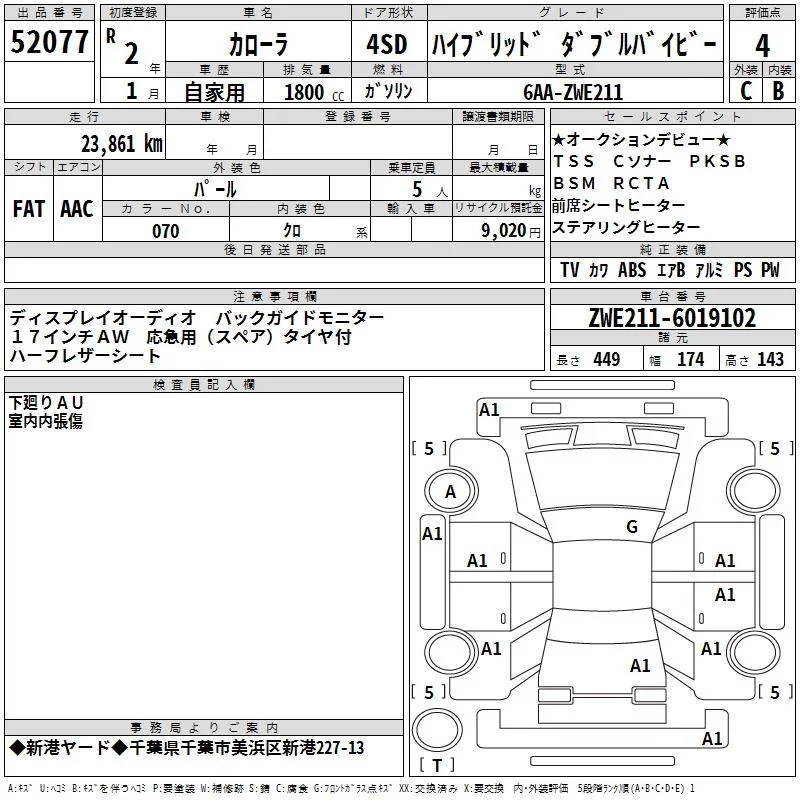Select car name カローラ

click(259, 45)
